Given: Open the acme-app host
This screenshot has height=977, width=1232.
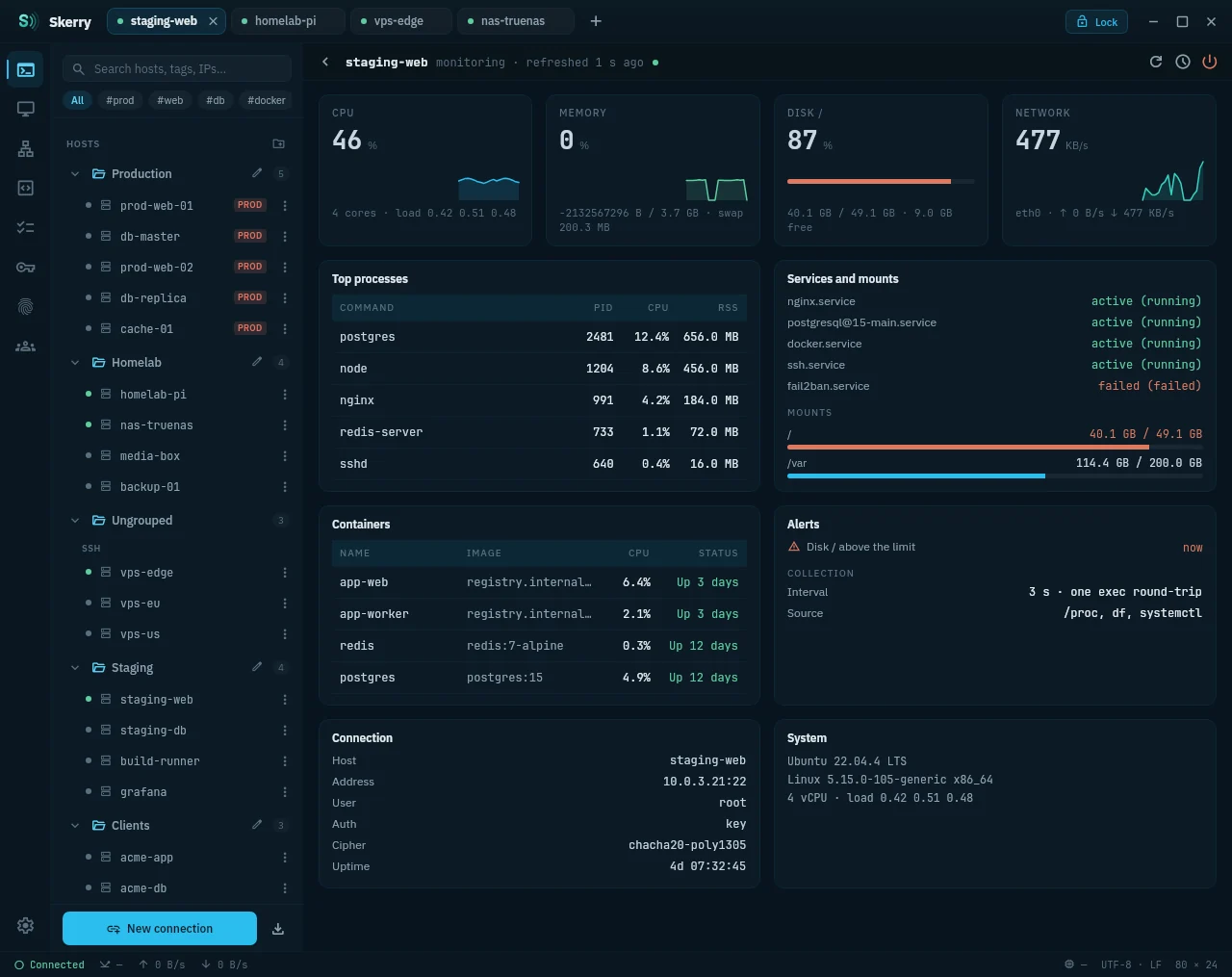Looking at the screenshot, I should (178, 857).
